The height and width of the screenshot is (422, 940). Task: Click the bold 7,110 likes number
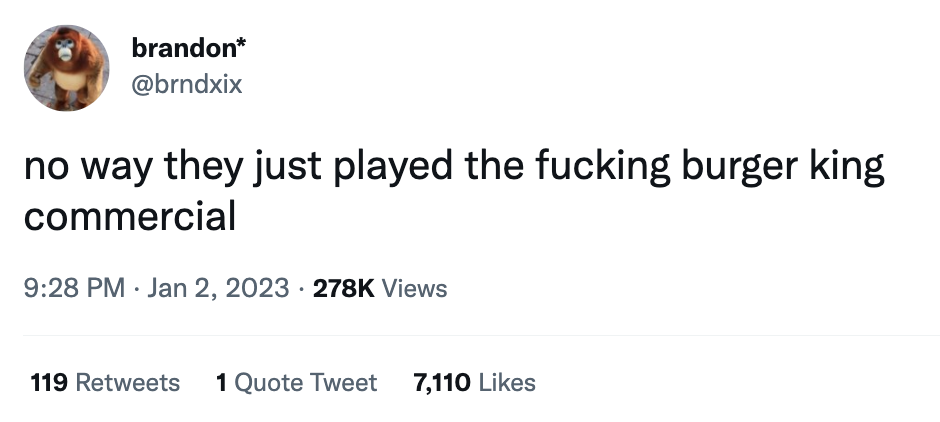tap(442, 382)
